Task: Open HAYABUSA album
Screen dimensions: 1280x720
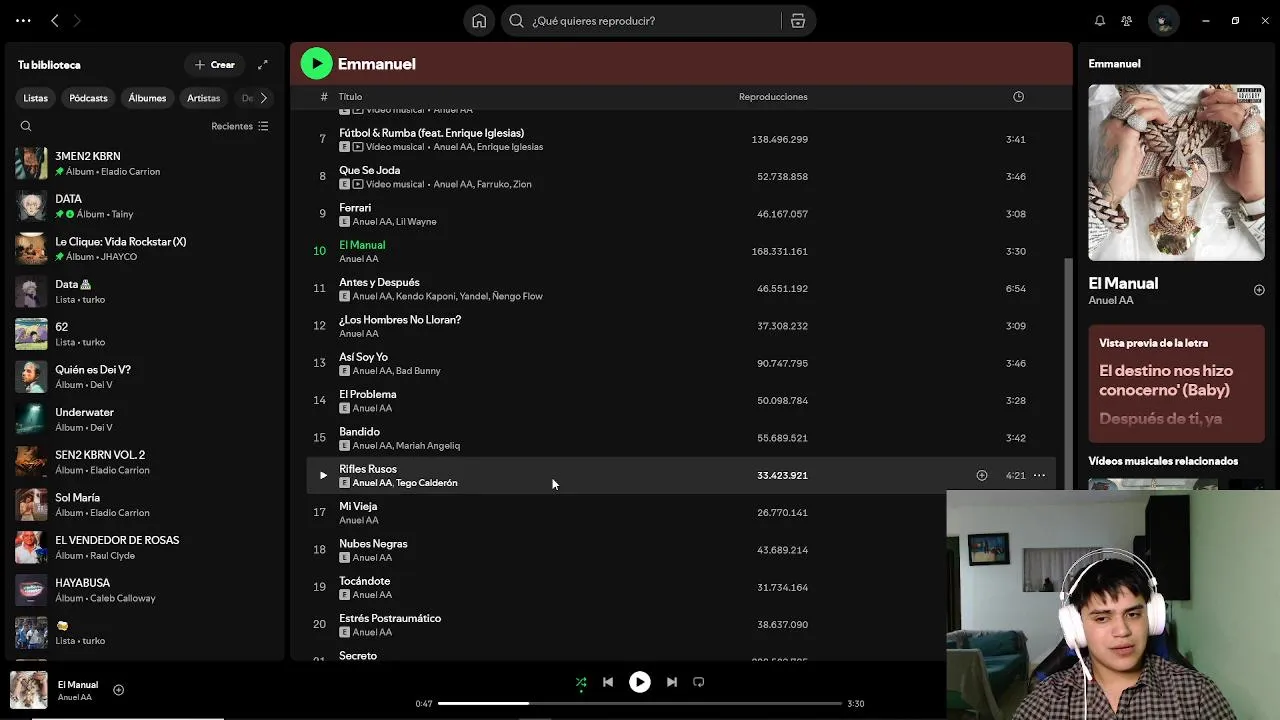Action: (x=145, y=590)
